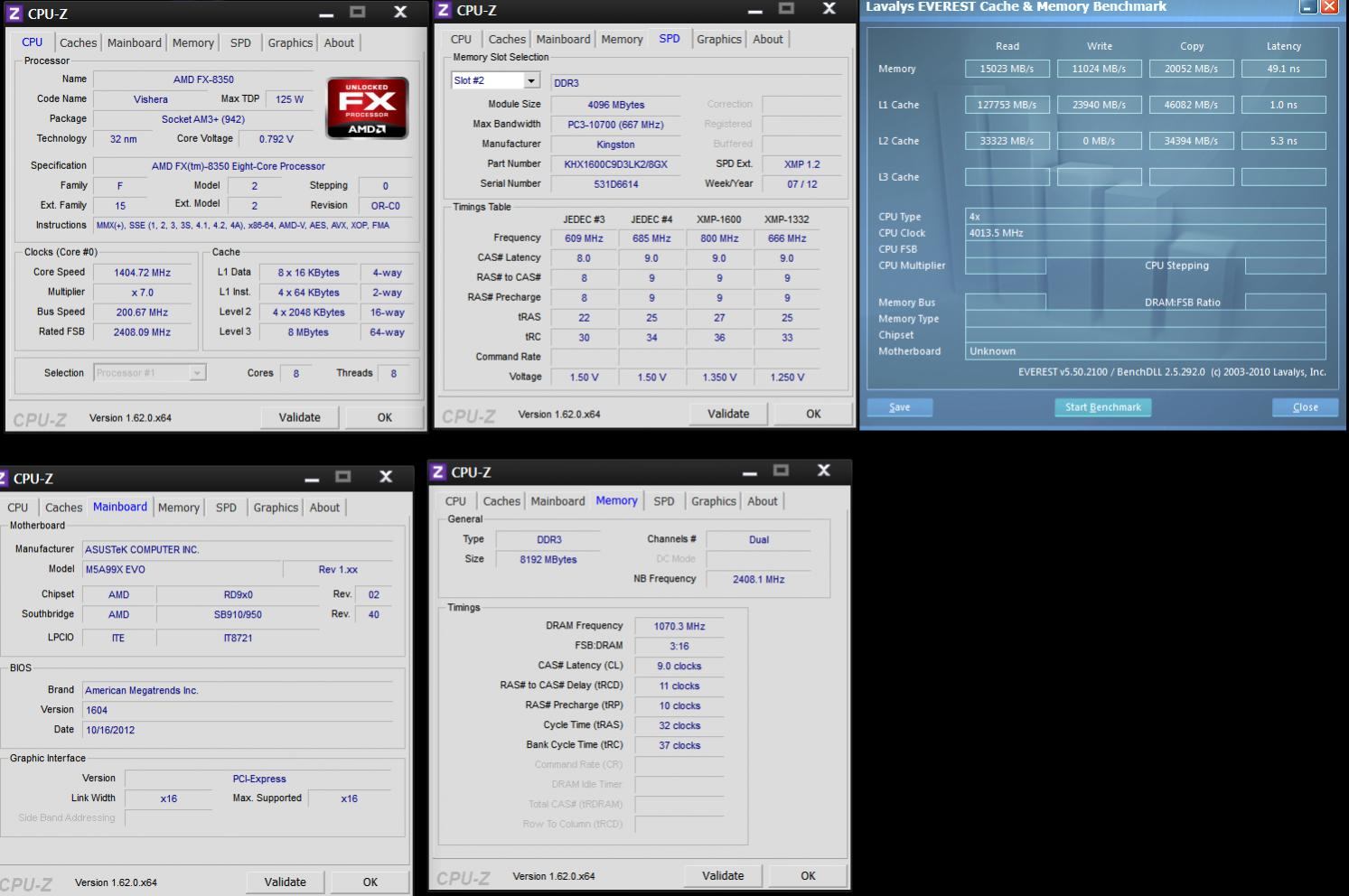This screenshot has width=1349, height=896.
Task: Click the southbridge SB910/950 value
Action: tap(238, 615)
